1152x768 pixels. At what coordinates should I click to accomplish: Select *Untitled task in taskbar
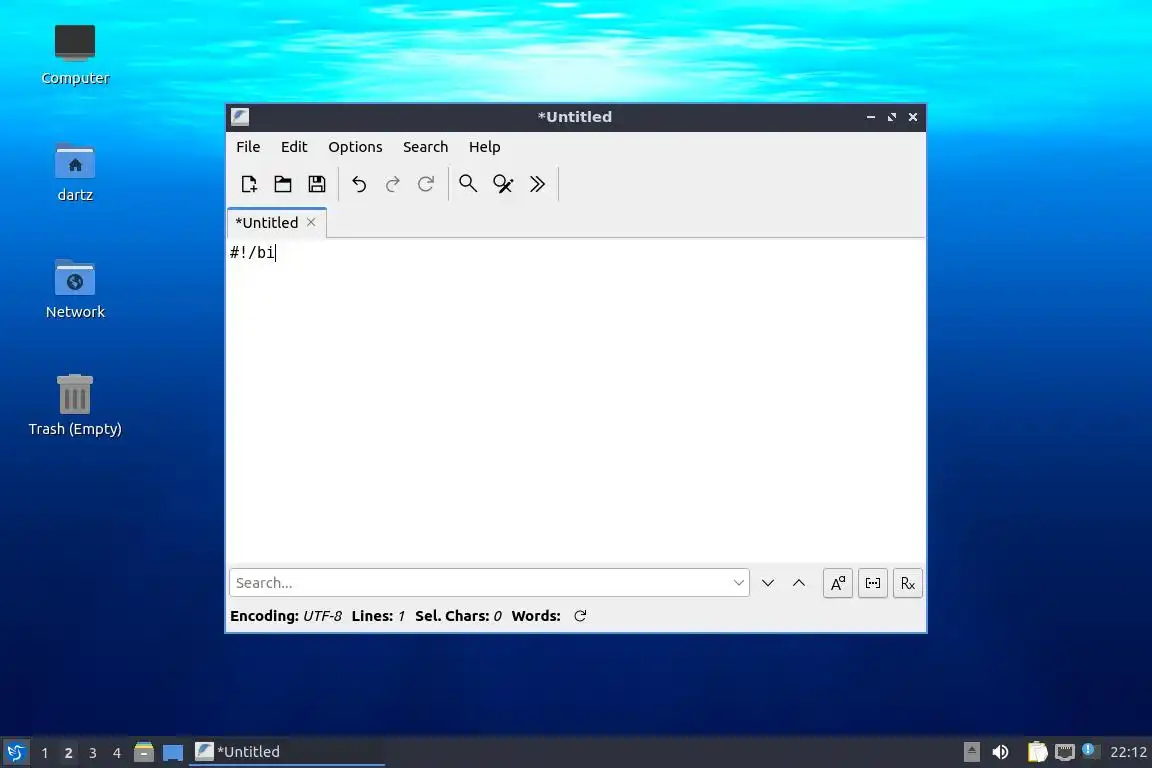tap(287, 752)
